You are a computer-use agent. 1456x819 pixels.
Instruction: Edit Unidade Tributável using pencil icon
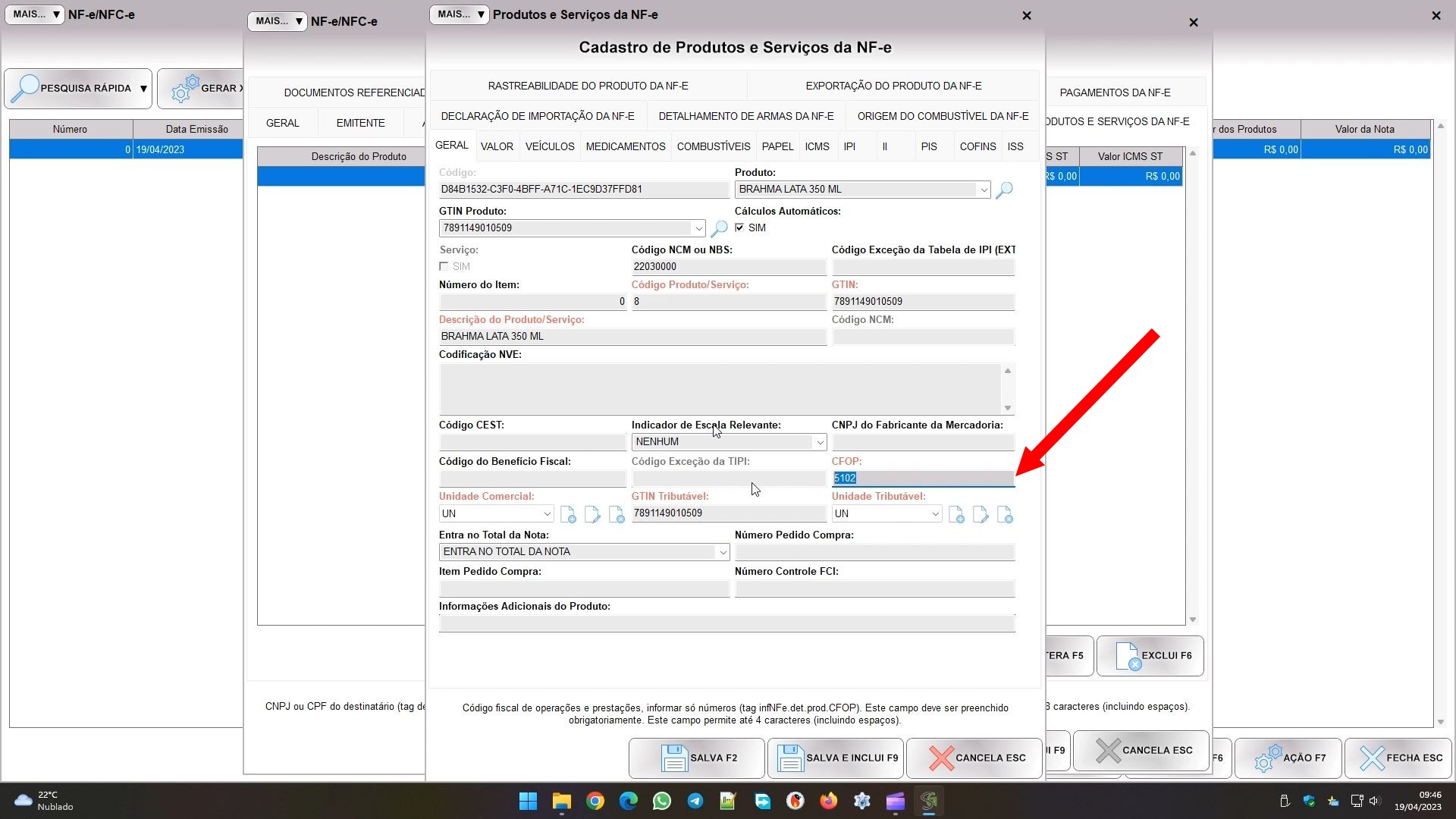click(x=981, y=515)
